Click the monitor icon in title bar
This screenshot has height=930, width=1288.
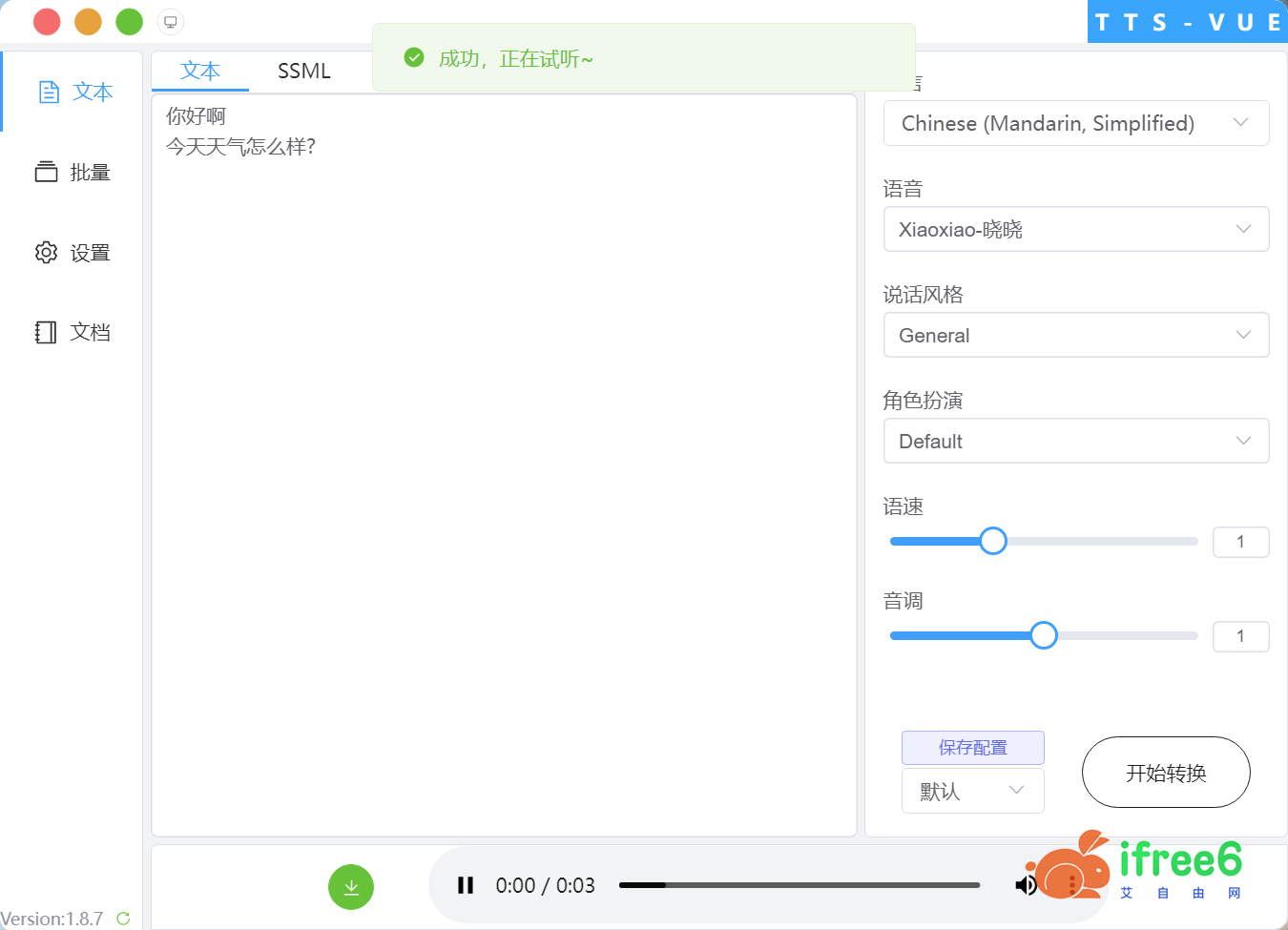[x=170, y=22]
